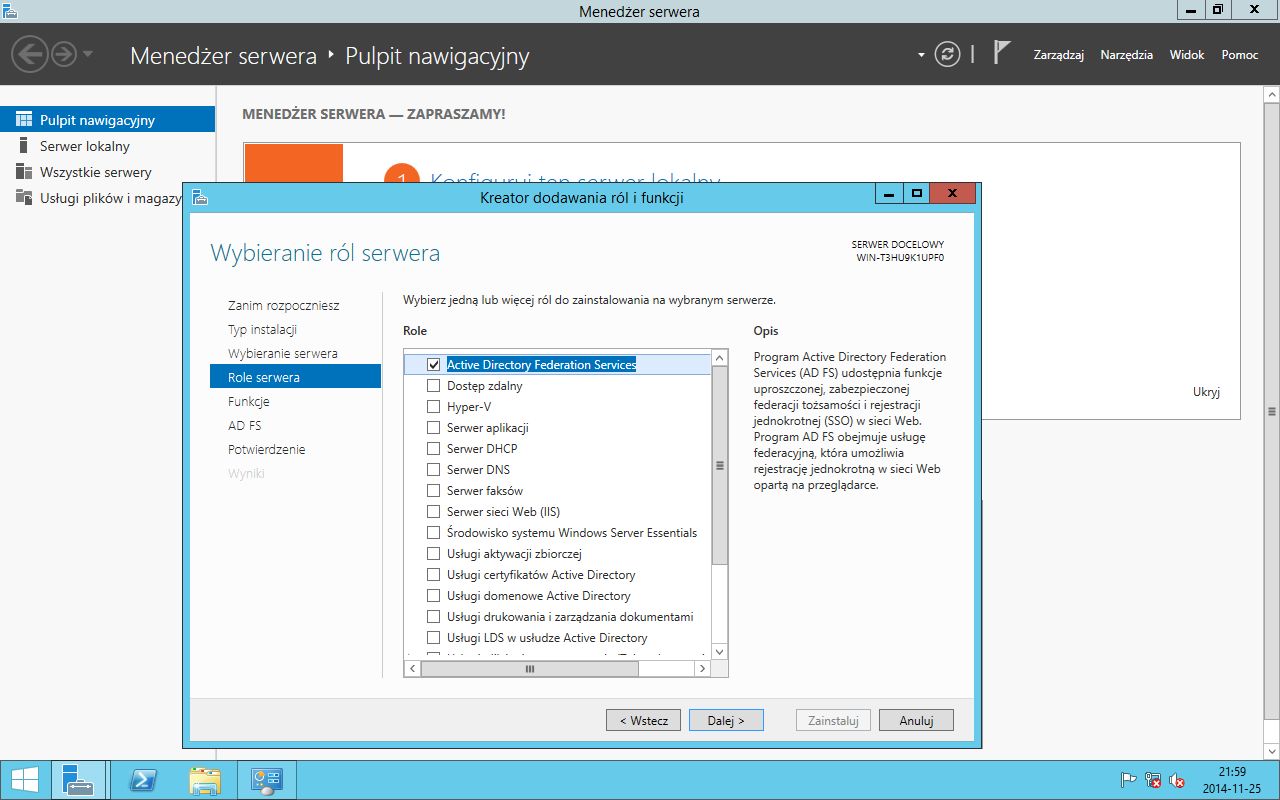
Task: Click the Server Manager taskbar icon
Action: 78,780
